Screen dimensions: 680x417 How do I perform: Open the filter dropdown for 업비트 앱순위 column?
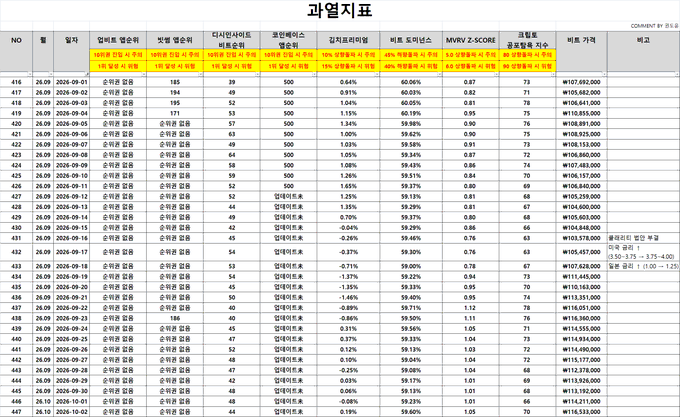click(144, 75)
